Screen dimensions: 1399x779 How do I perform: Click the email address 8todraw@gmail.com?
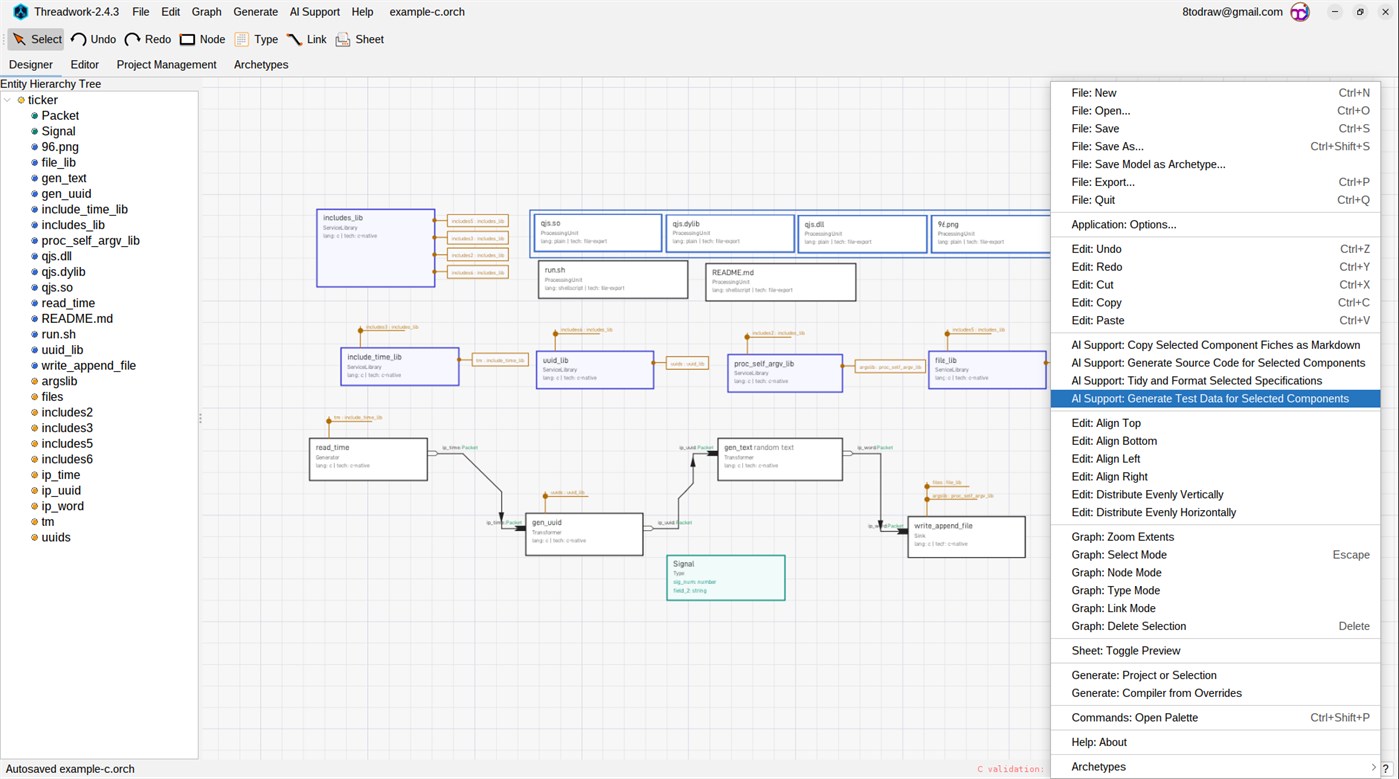tap(1232, 12)
